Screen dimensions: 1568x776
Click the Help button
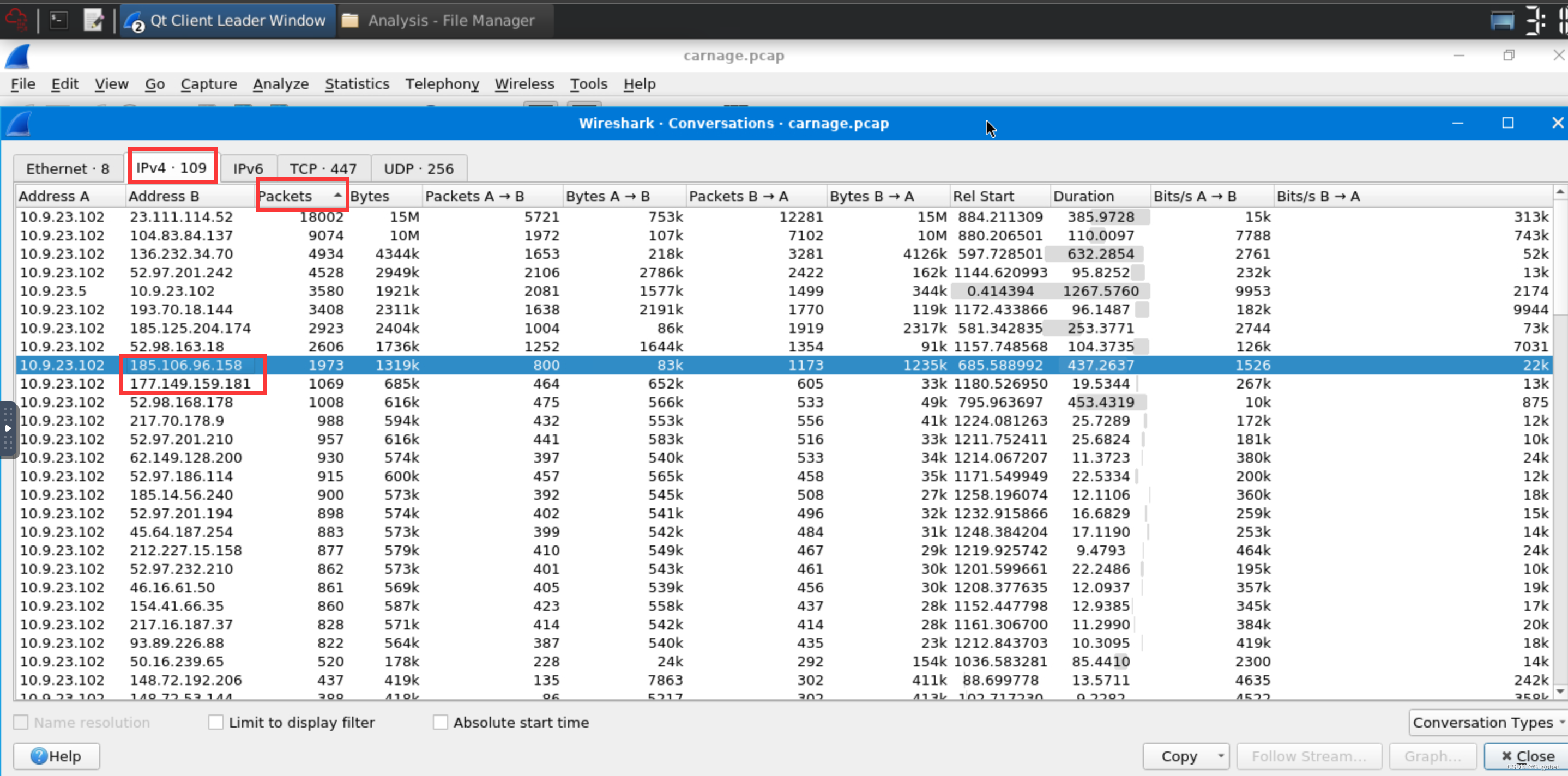[57, 756]
